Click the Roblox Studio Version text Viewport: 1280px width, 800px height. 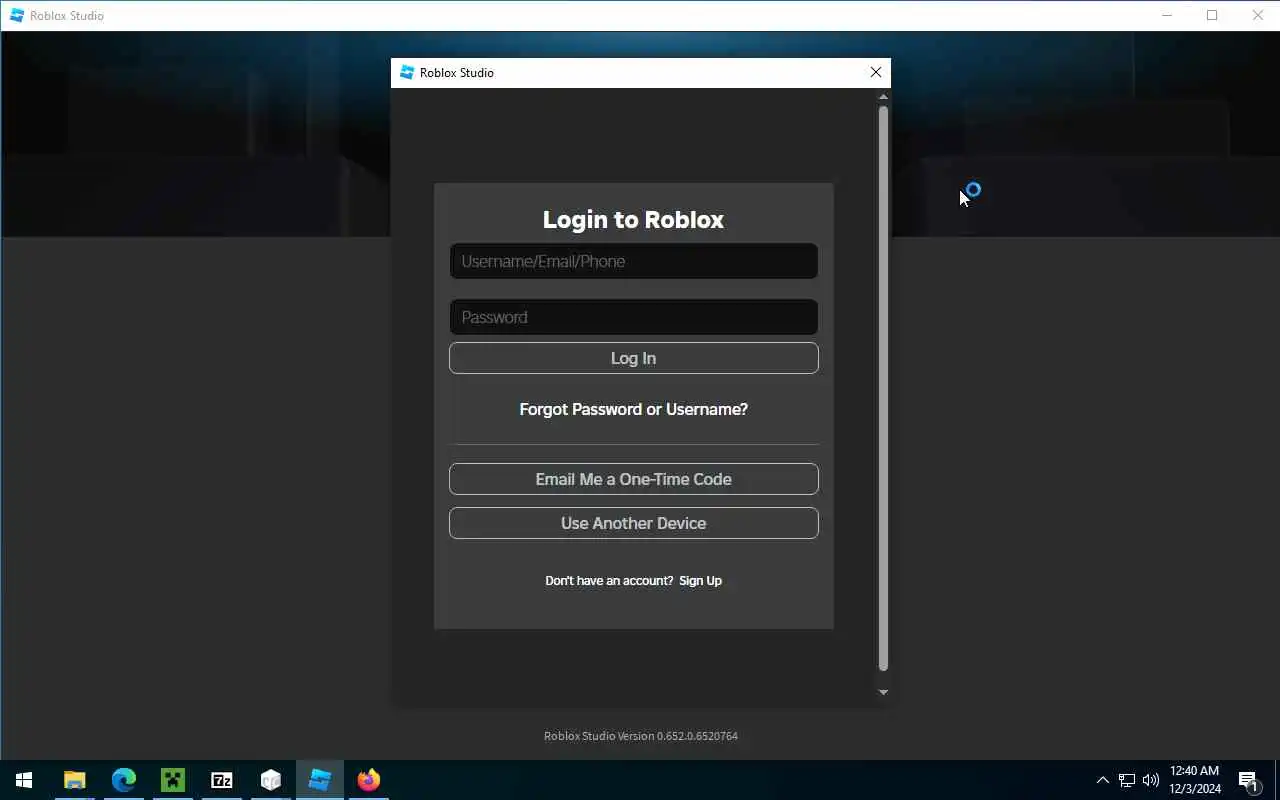641,736
